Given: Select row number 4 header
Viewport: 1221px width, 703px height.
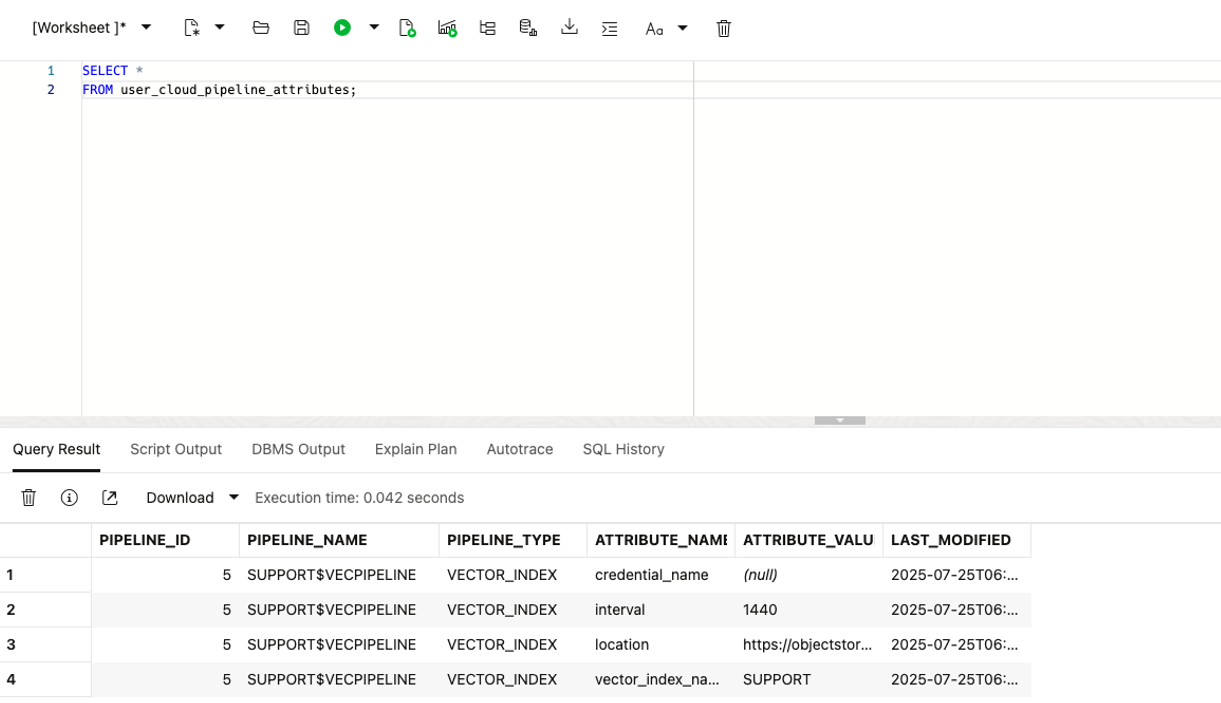Looking at the screenshot, I should pyautogui.click(x=45, y=680).
